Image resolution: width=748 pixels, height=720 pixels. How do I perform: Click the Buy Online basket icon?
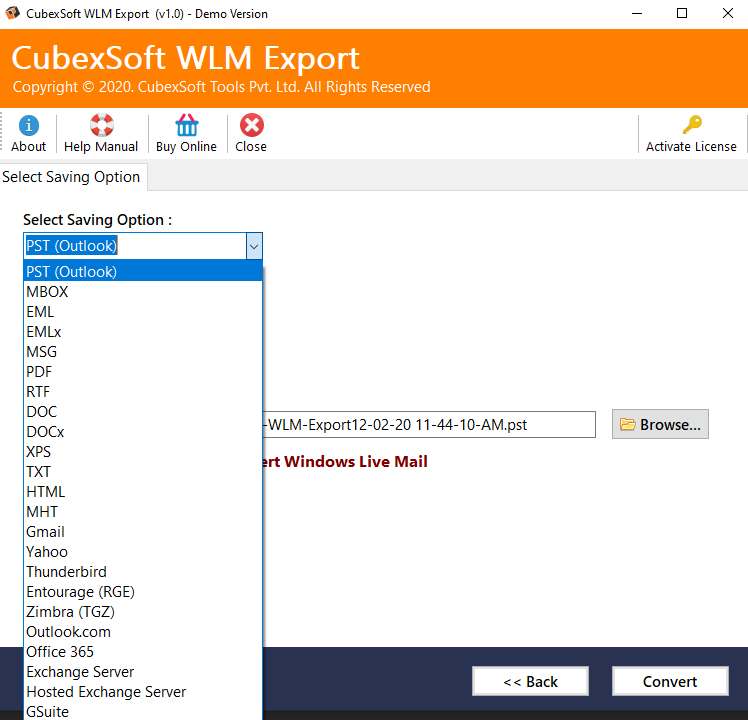pos(186,126)
